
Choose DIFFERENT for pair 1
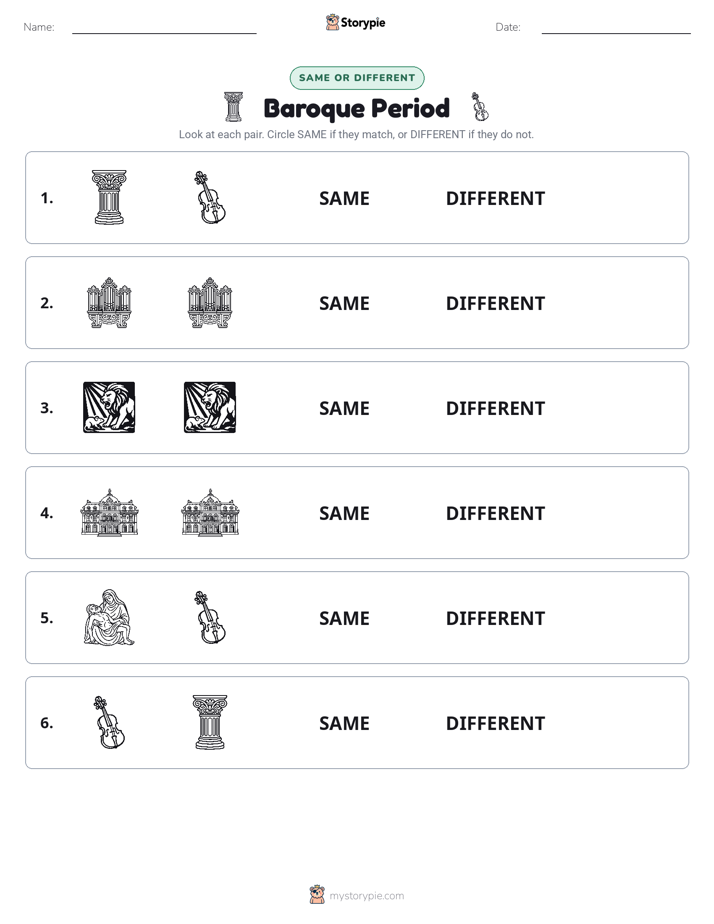(x=495, y=199)
